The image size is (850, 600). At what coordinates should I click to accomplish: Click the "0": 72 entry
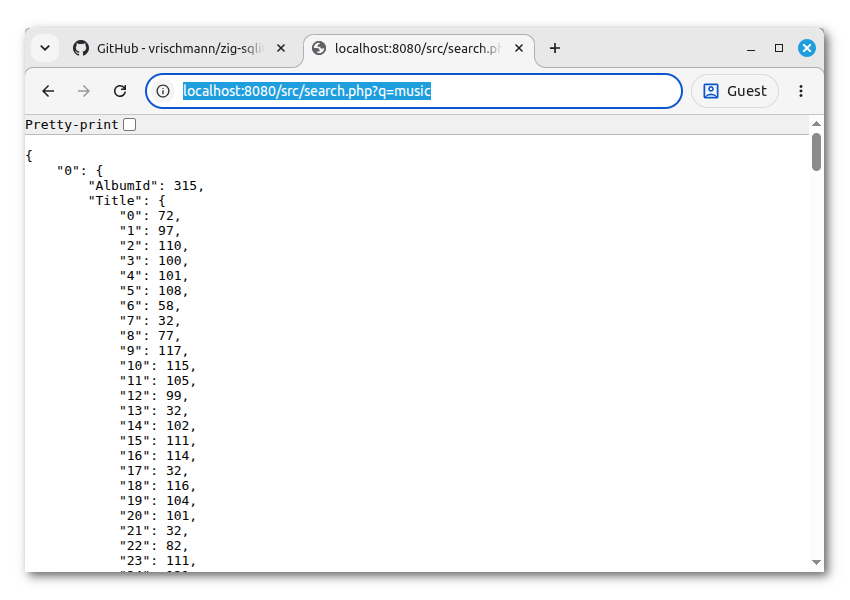point(150,216)
